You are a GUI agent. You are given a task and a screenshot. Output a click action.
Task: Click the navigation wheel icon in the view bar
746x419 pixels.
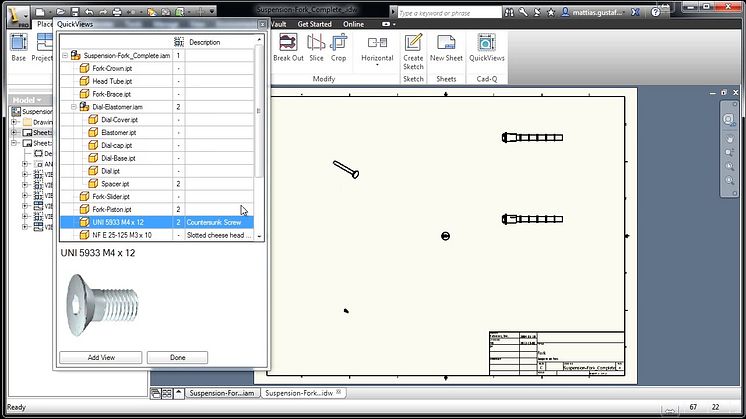click(x=728, y=119)
